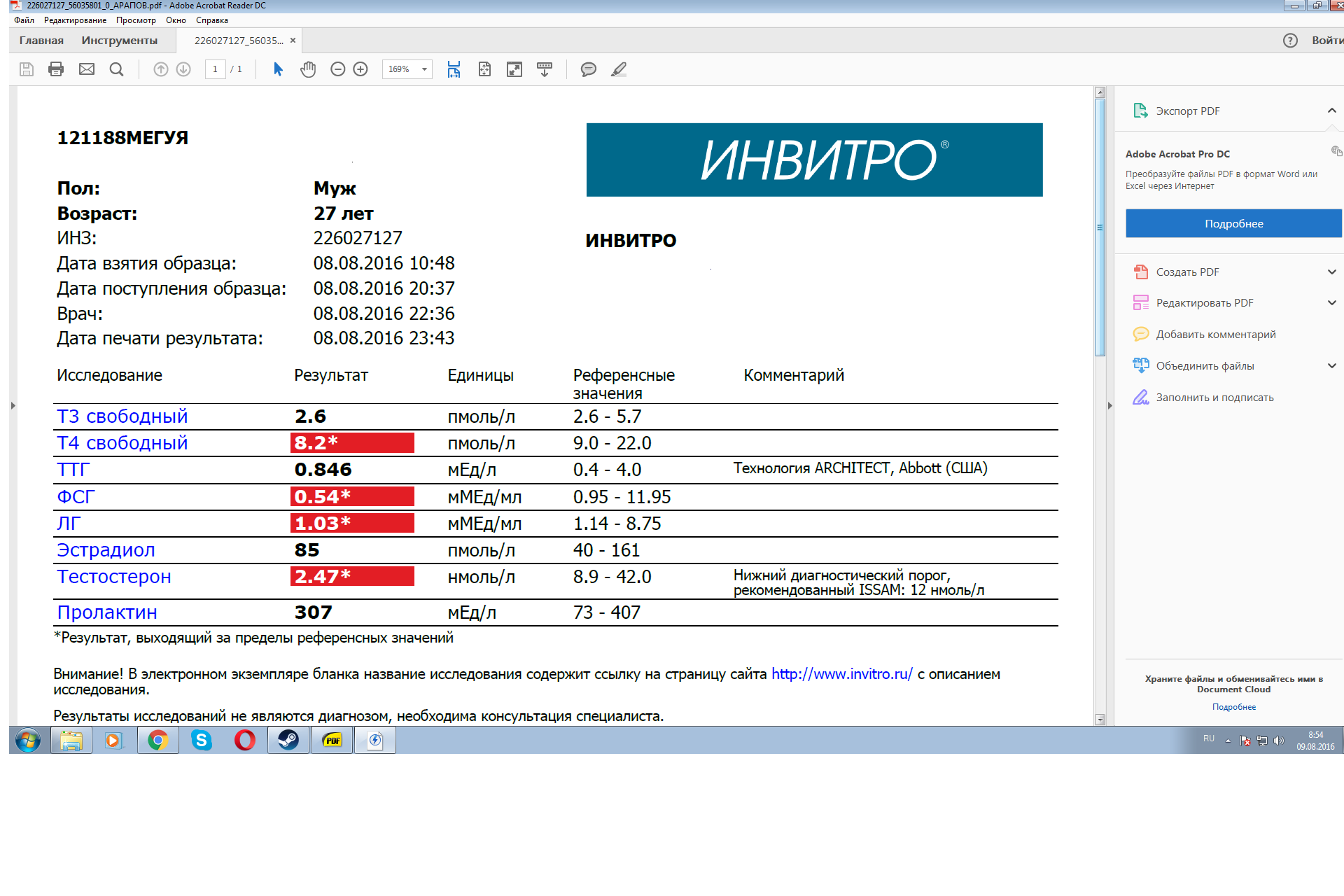Click the email envelope icon
Image resolution: width=1344 pixels, height=896 pixels.
(x=87, y=69)
